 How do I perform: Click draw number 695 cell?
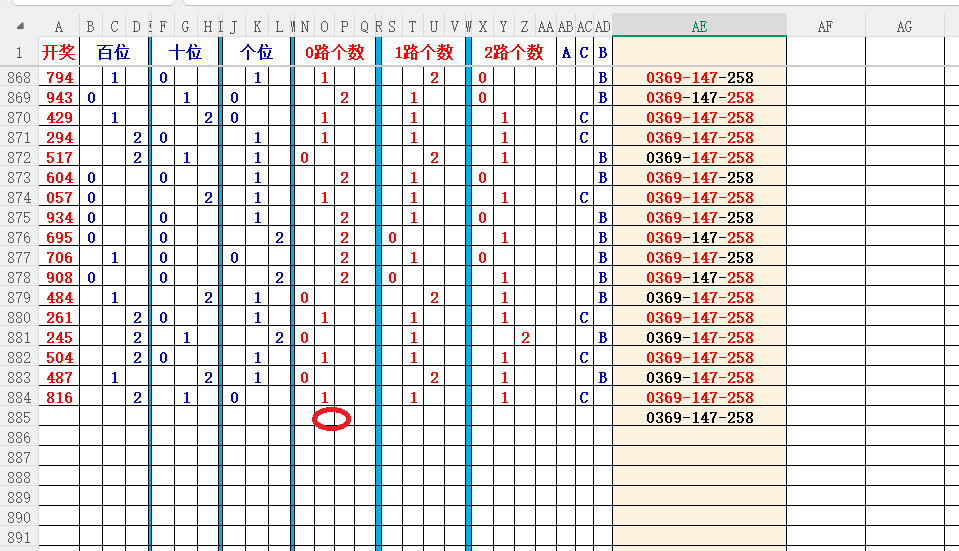tap(59, 237)
